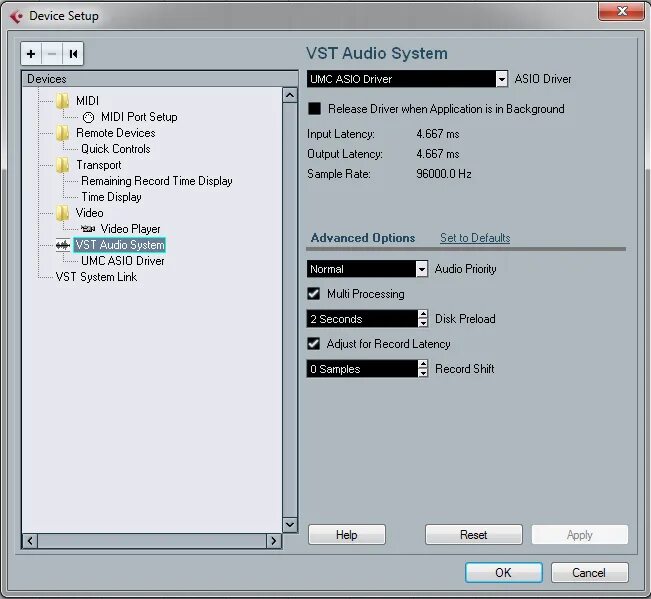Click the Remote Devices folder icon
Screen dimensions: 651x599
(x=63, y=133)
